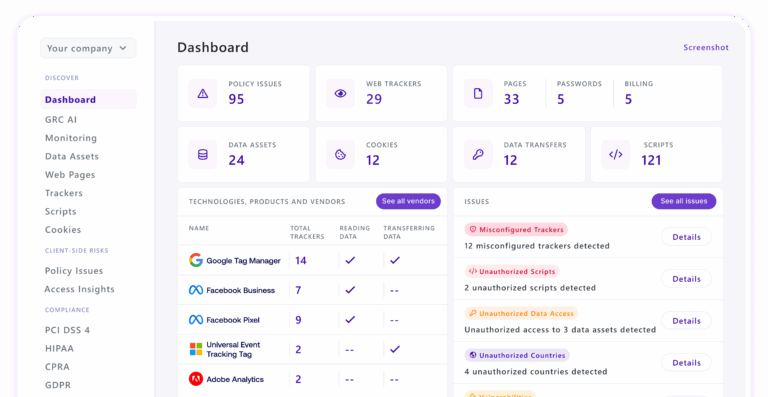
Task: Click the See all vendors button
Action: click(x=408, y=201)
